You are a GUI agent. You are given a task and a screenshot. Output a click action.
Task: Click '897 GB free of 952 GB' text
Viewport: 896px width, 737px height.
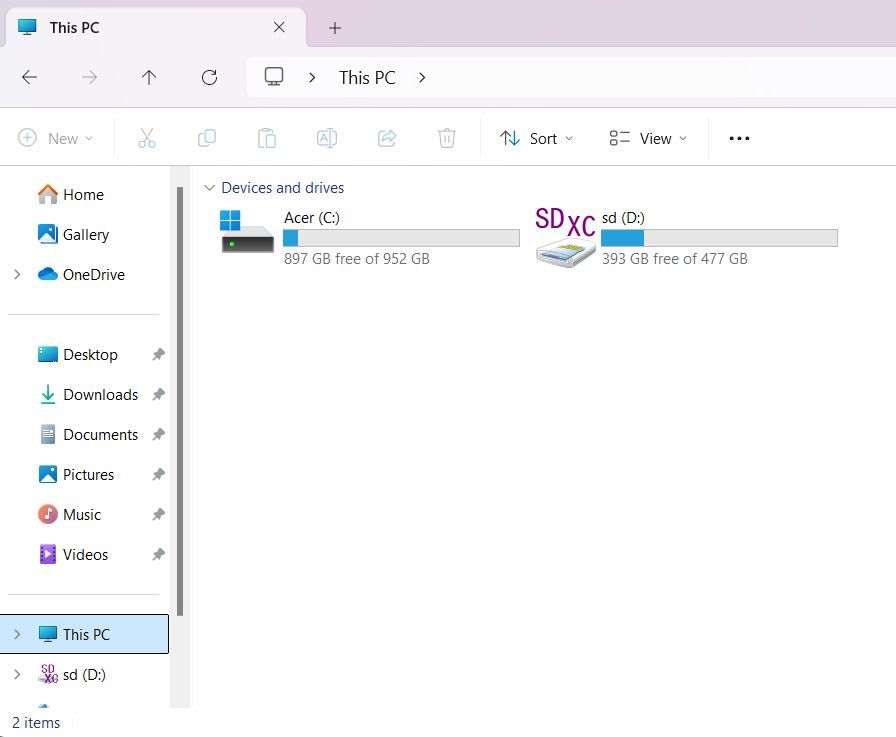coord(357,259)
